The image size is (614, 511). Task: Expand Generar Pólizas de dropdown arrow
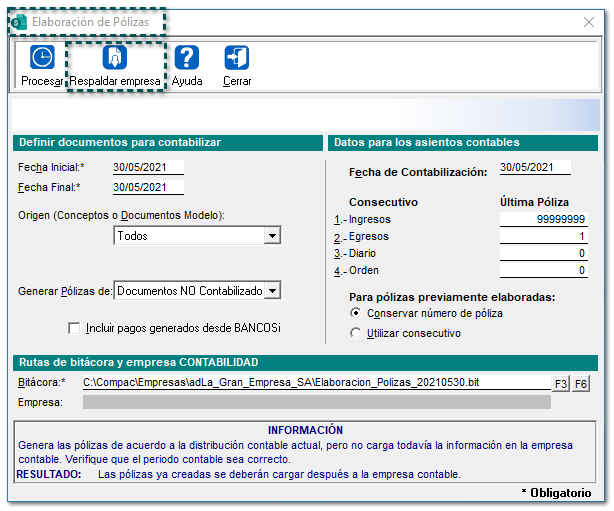tap(272, 291)
